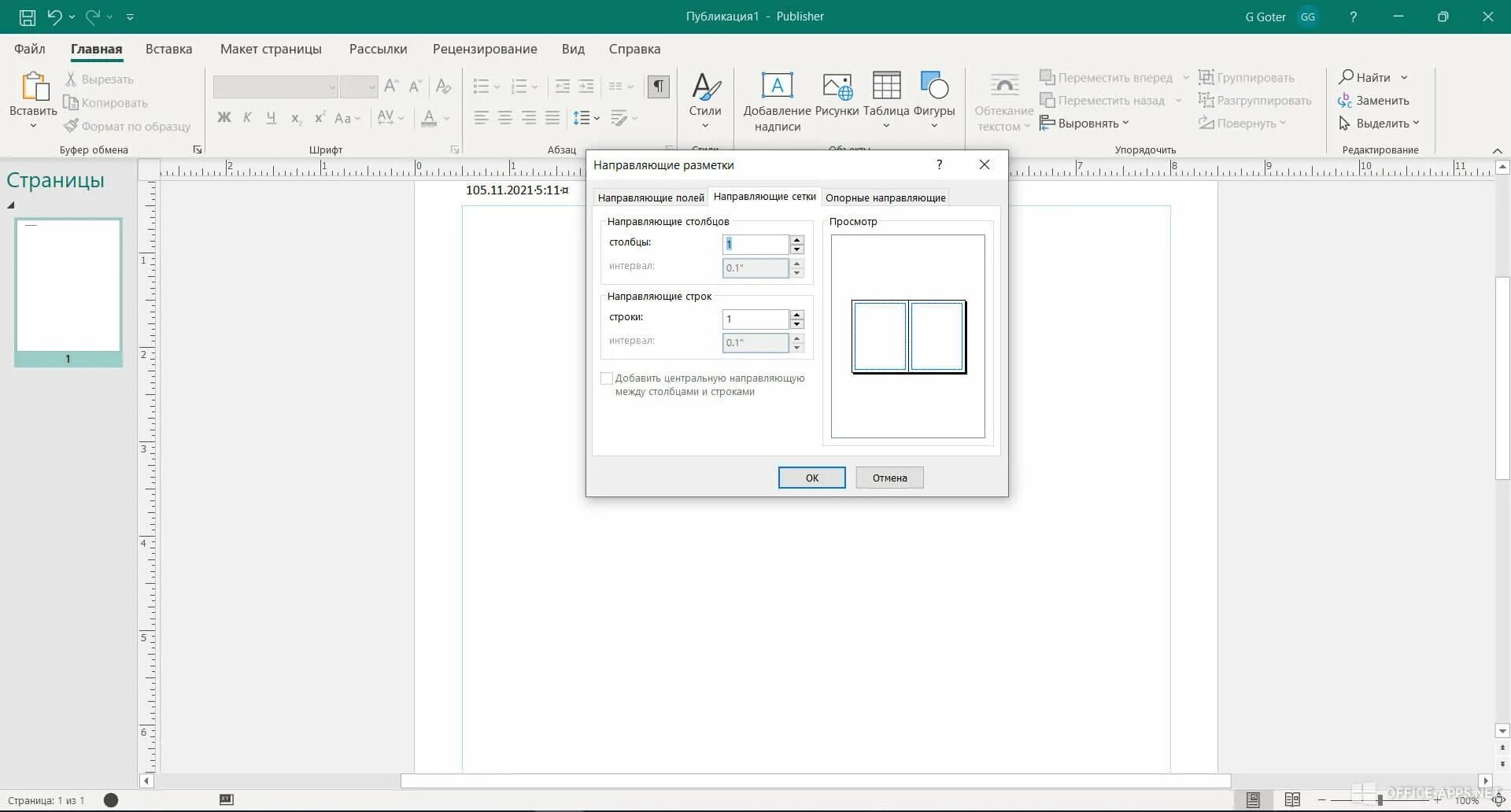1511x812 pixels.
Task: Decrease font size icon
Action: point(416,86)
